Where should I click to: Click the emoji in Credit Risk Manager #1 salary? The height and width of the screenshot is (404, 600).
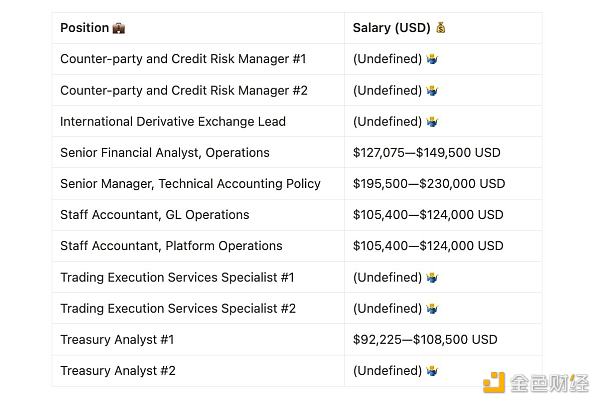(432, 59)
